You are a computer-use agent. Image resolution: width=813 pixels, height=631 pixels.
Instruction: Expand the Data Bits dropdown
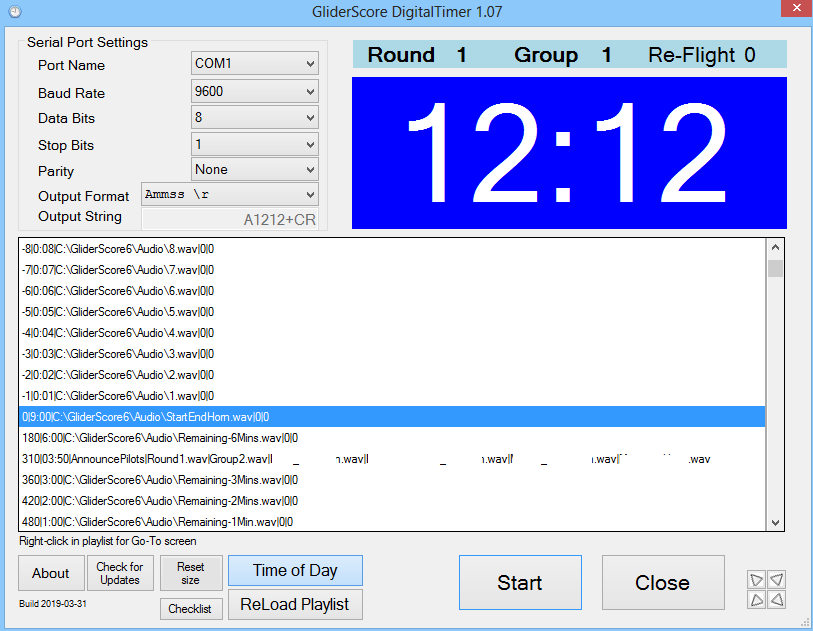[255, 117]
